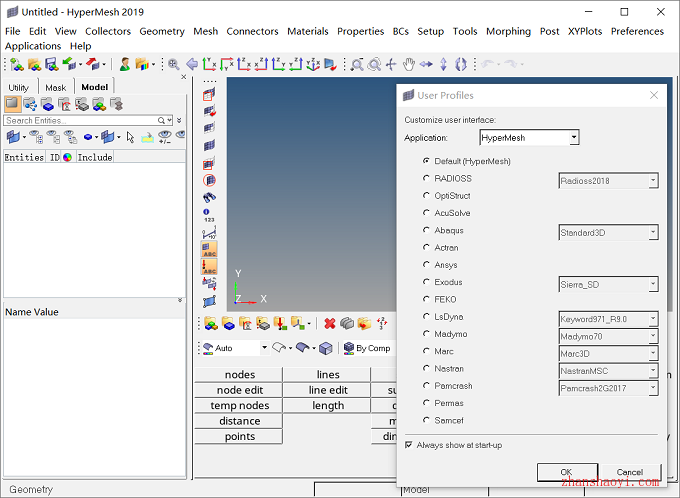Open the NastranMSC dropdown
The height and width of the screenshot is (498, 680).
click(x=653, y=371)
